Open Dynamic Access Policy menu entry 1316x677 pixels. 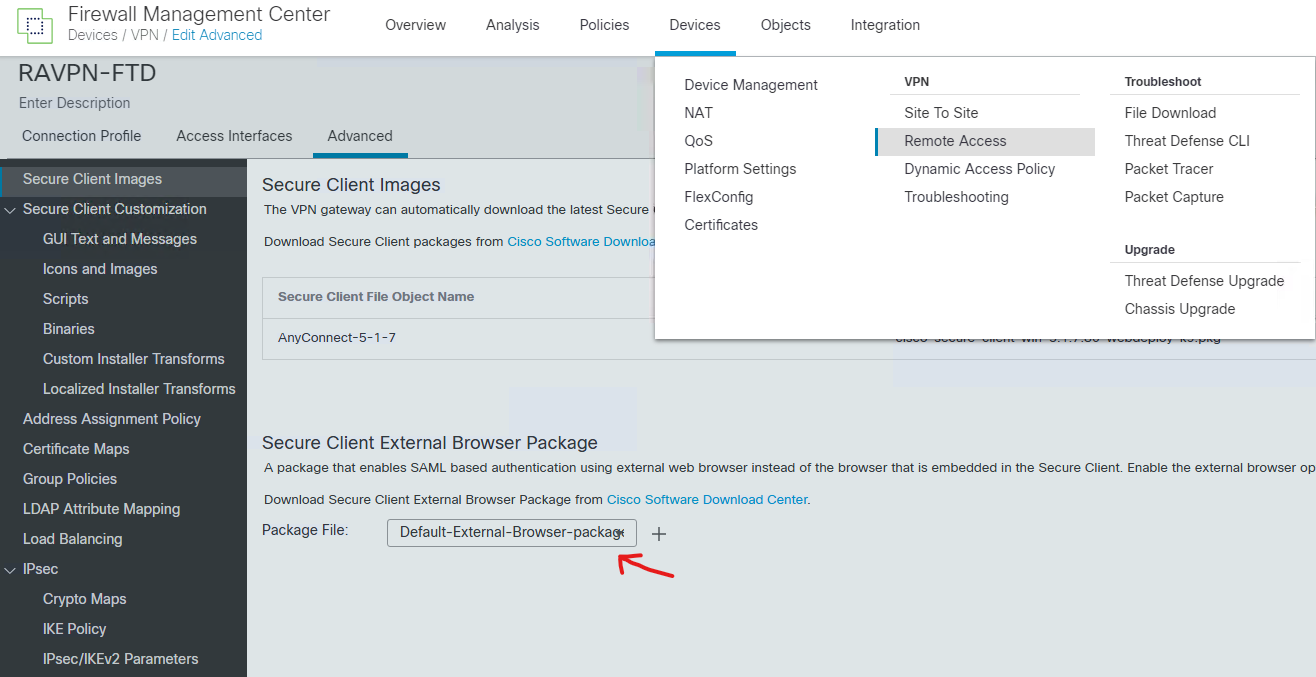980,169
